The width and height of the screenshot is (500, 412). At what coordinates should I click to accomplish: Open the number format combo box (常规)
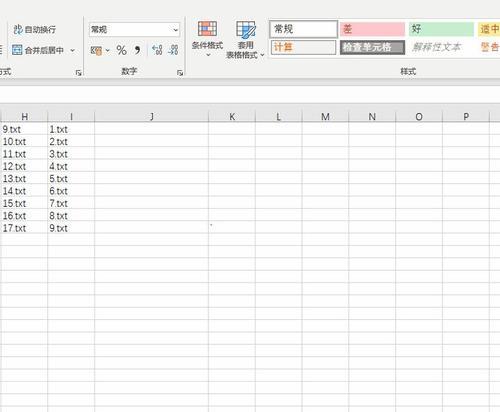[x=134, y=30]
